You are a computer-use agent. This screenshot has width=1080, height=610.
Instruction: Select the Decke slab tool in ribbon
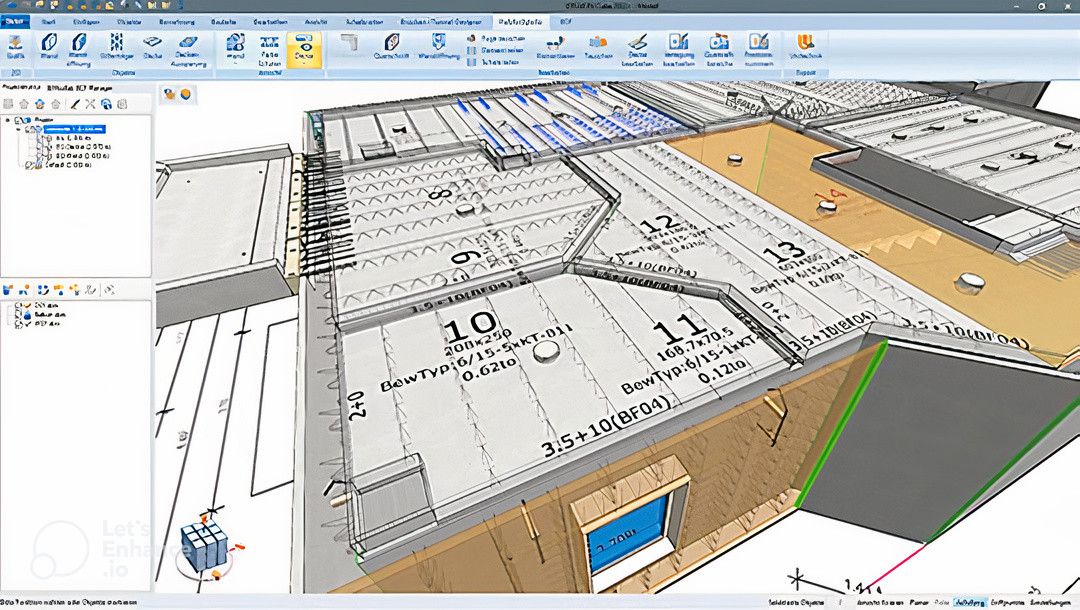(153, 45)
